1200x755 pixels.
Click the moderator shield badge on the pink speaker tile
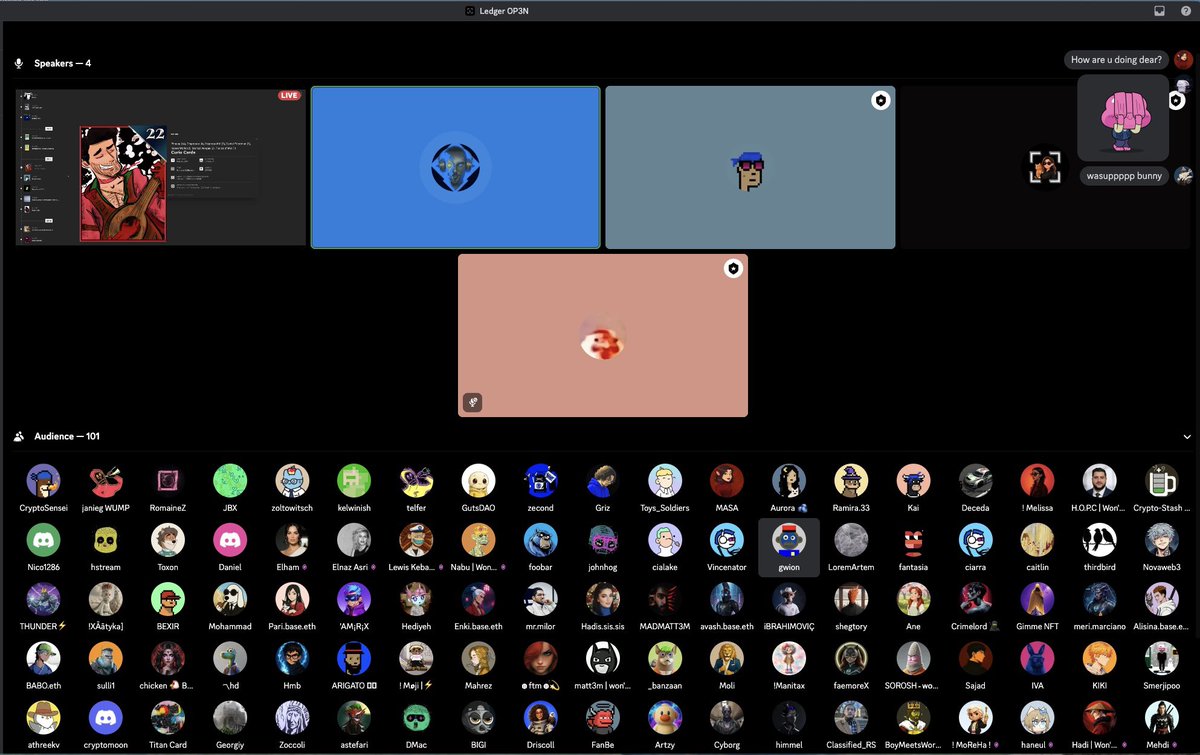click(x=733, y=268)
